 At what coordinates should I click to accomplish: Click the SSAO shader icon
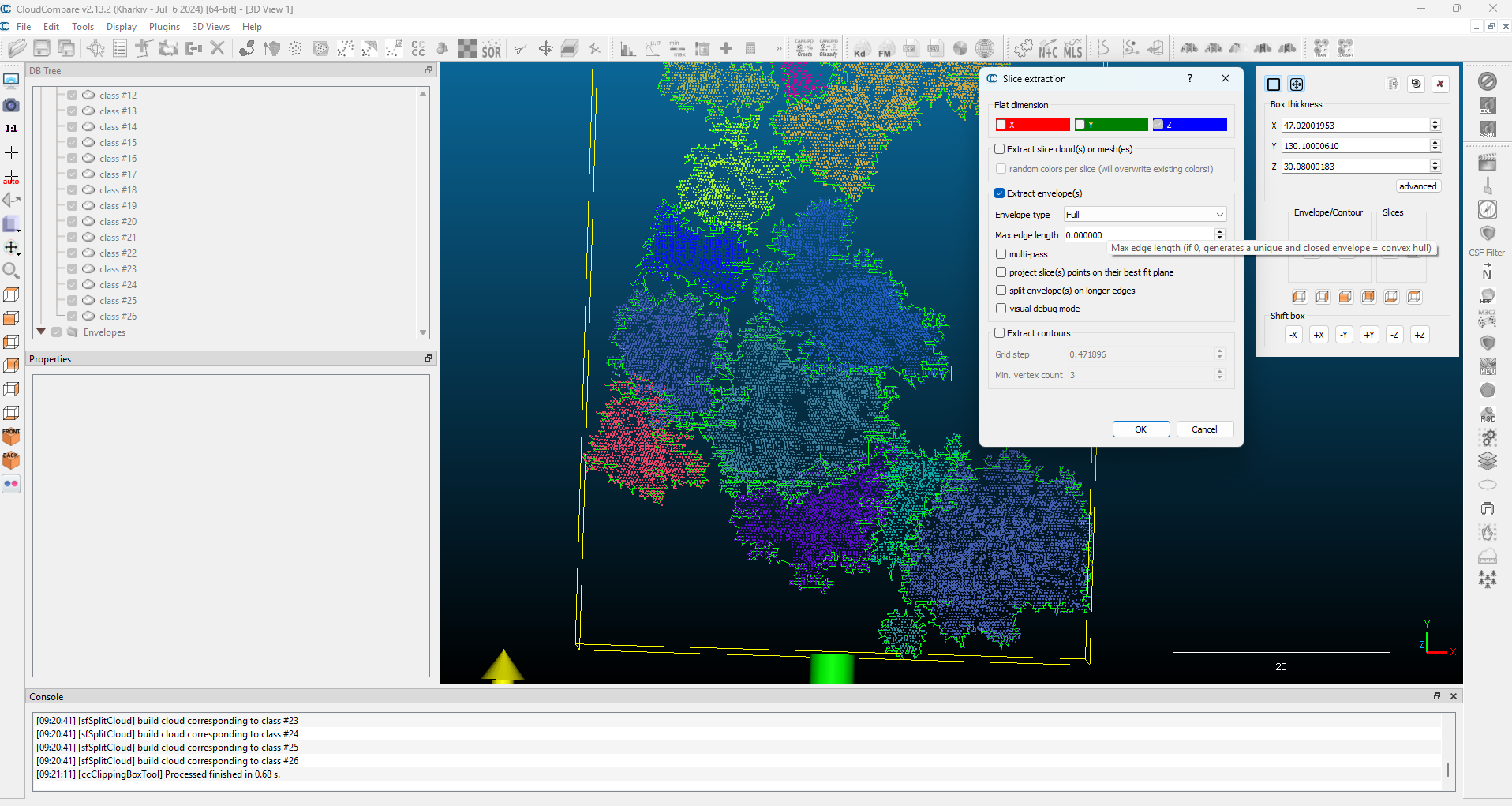[1488, 129]
